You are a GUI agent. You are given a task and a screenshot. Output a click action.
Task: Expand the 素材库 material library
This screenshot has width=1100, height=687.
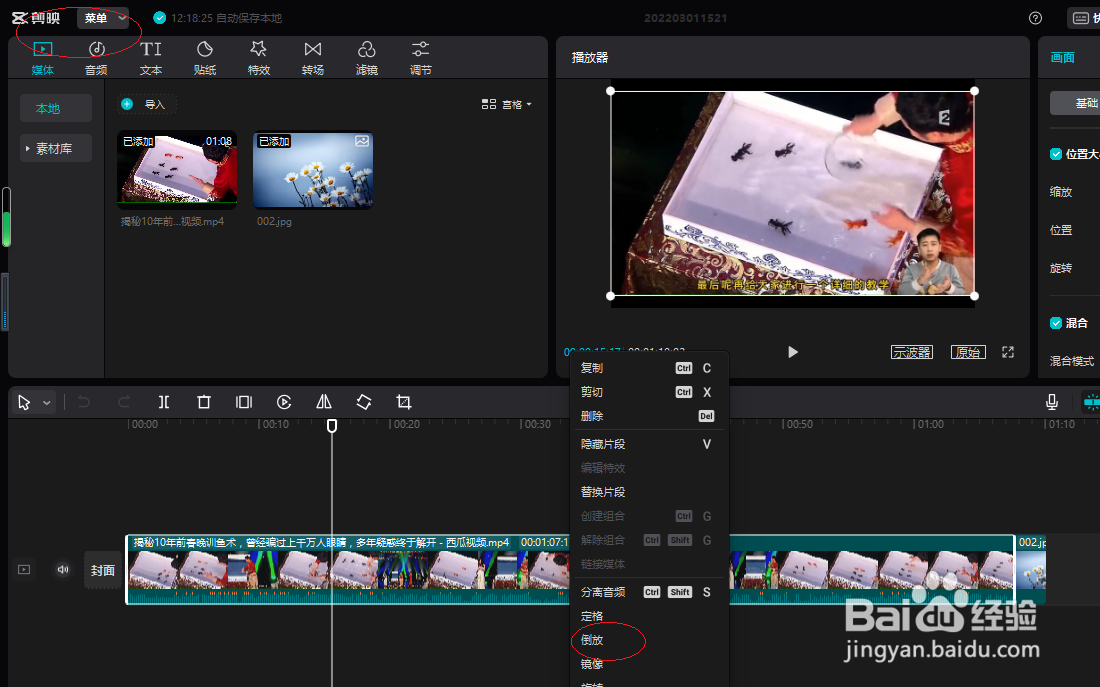coord(55,148)
